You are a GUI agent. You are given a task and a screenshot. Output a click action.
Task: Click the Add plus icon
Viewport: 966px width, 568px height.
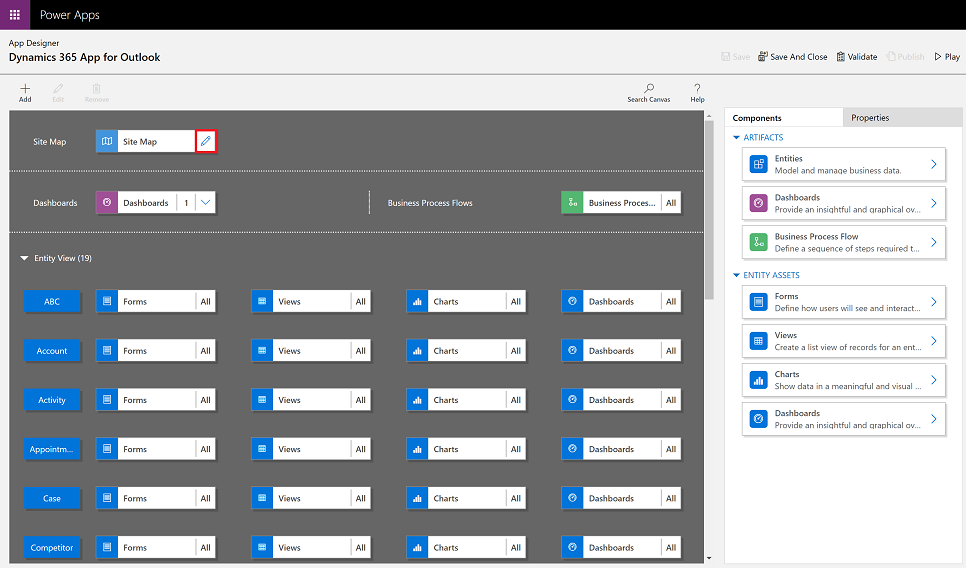pyautogui.click(x=25, y=88)
